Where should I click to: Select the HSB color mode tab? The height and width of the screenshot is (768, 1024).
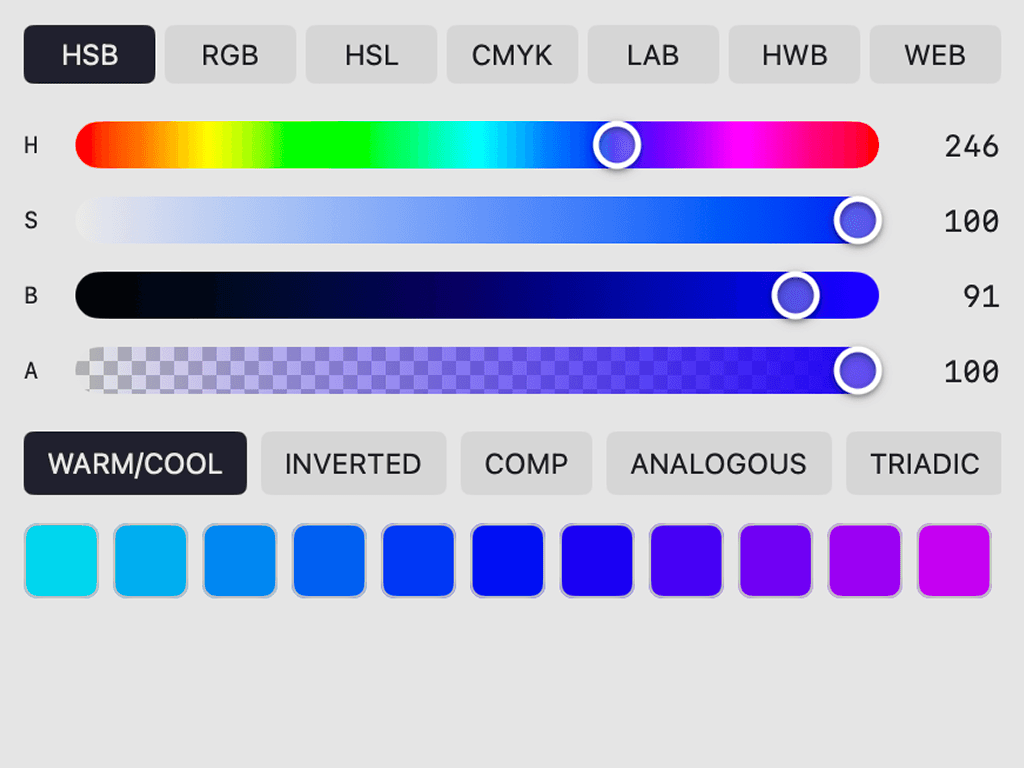click(89, 55)
